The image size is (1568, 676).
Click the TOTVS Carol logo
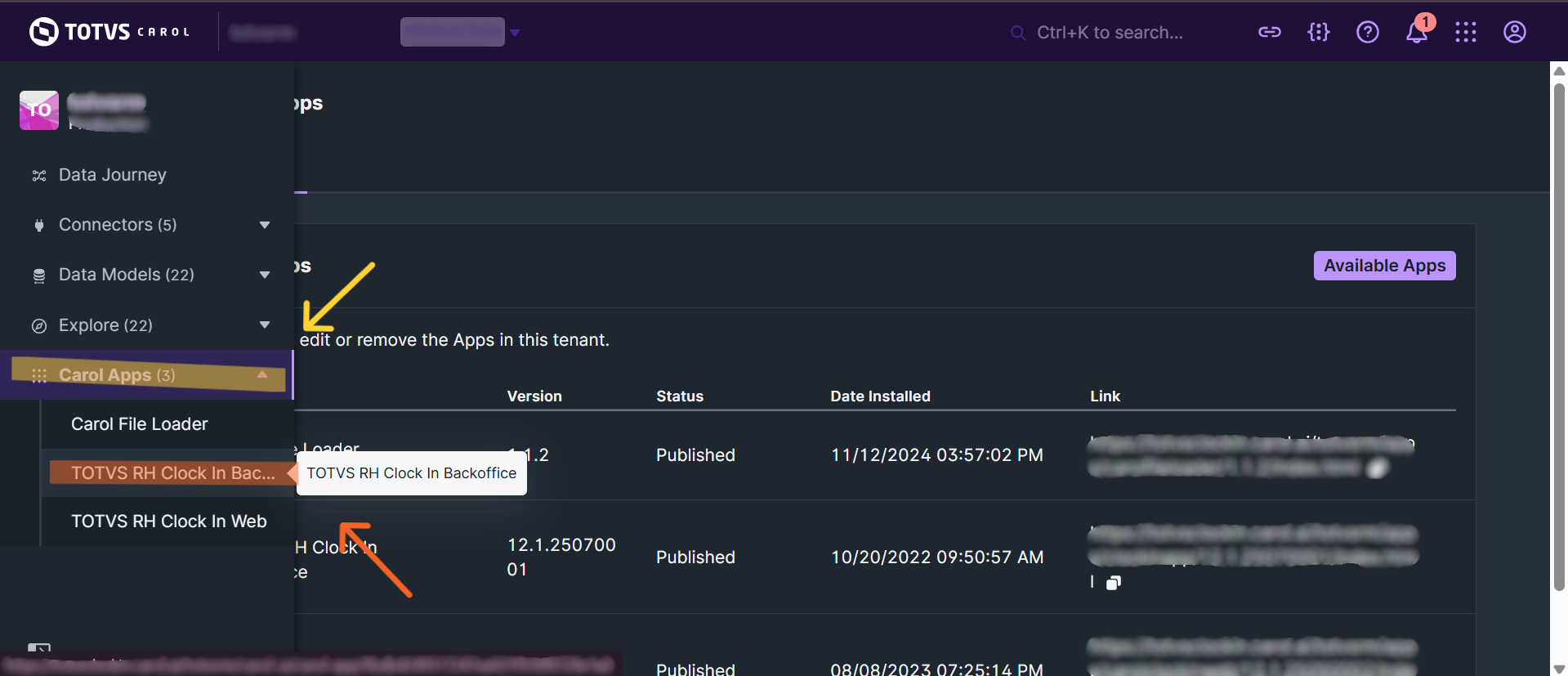tap(109, 32)
